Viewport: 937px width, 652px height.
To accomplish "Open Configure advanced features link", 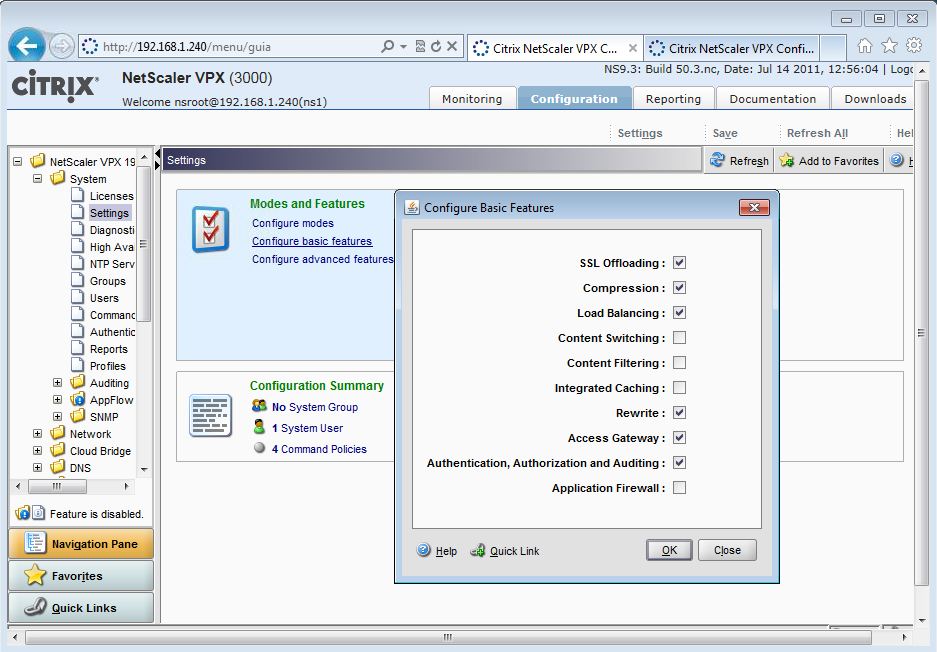I will 322,259.
